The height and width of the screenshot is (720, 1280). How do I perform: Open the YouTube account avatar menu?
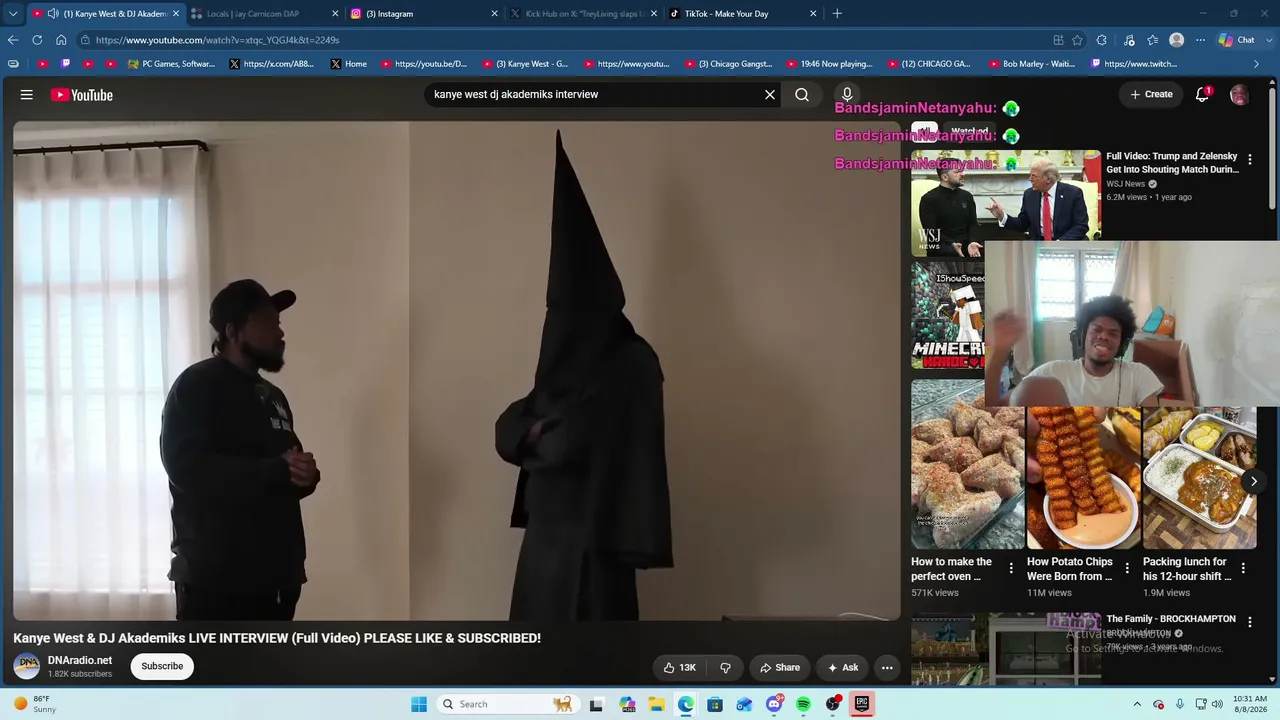pyautogui.click(x=1239, y=95)
